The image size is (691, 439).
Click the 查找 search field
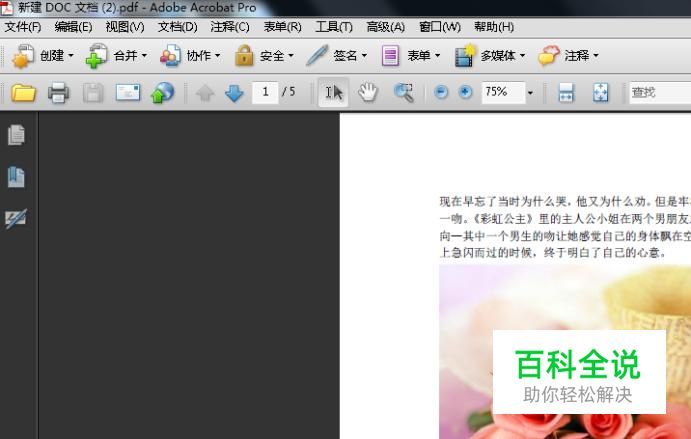pyautogui.click(x=660, y=93)
